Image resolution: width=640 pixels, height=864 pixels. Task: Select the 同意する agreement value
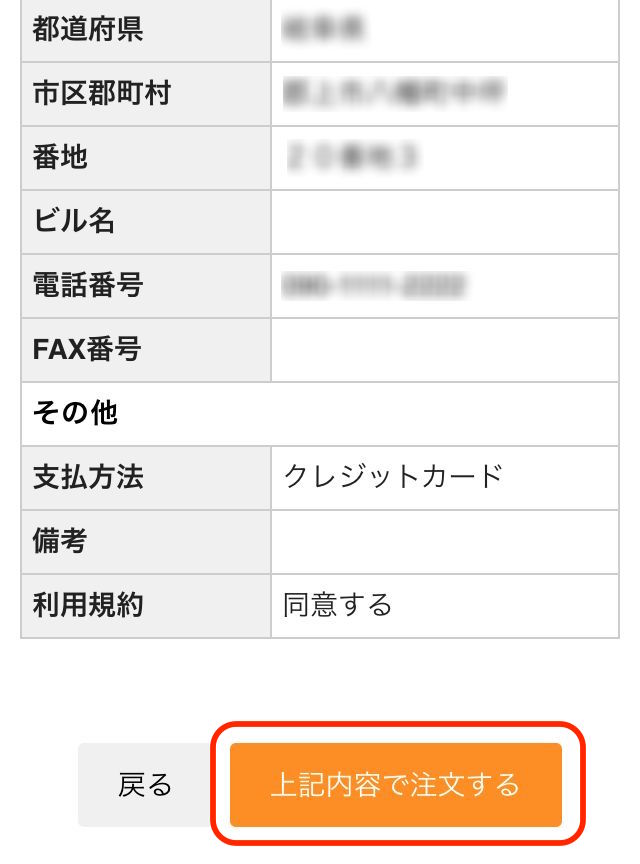(337, 605)
